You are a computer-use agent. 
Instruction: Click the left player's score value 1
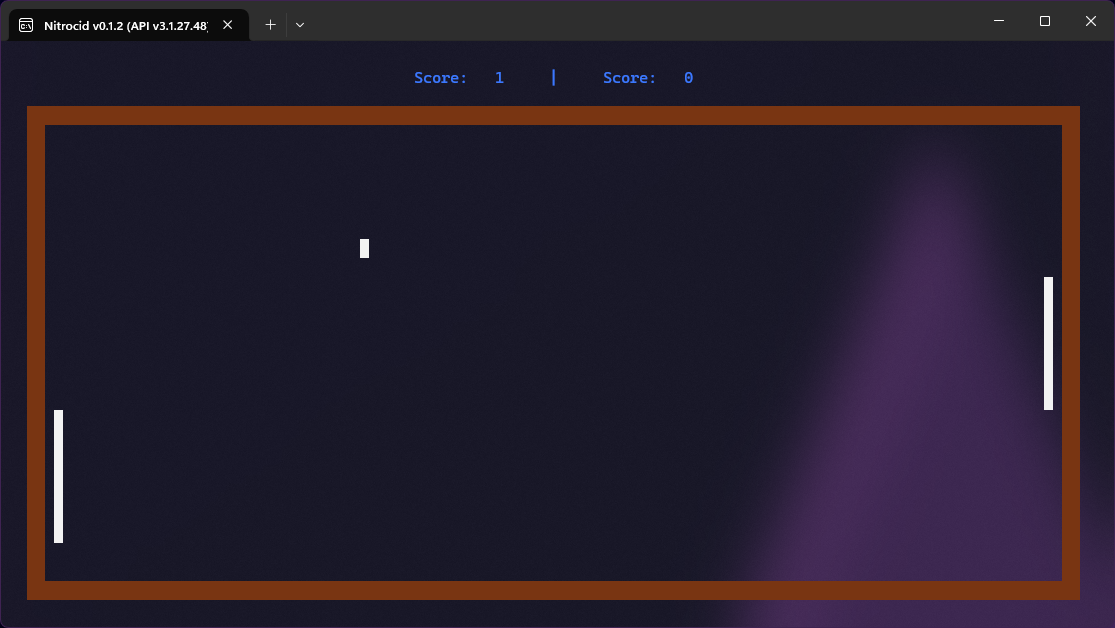coord(499,78)
